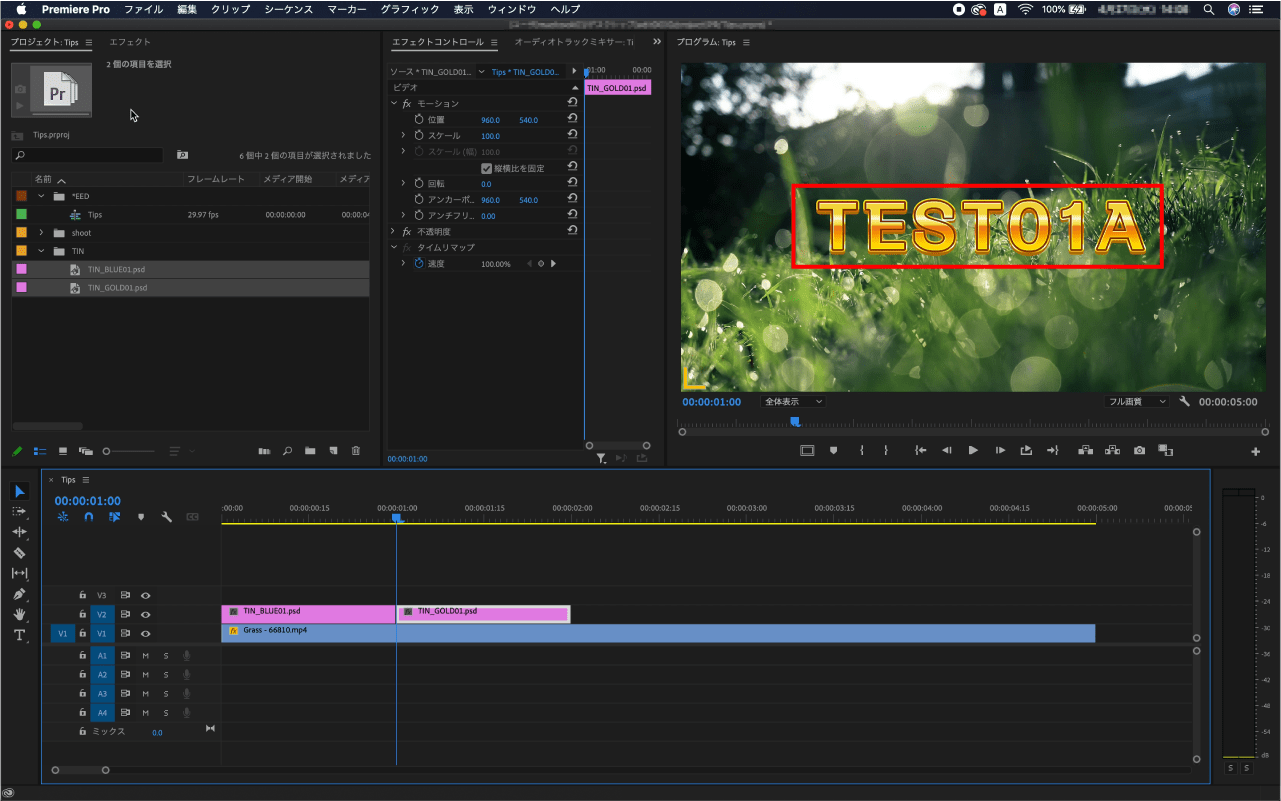The image size is (1281, 801).
Task: Select the Razor tool
Action: (x=20, y=553)
